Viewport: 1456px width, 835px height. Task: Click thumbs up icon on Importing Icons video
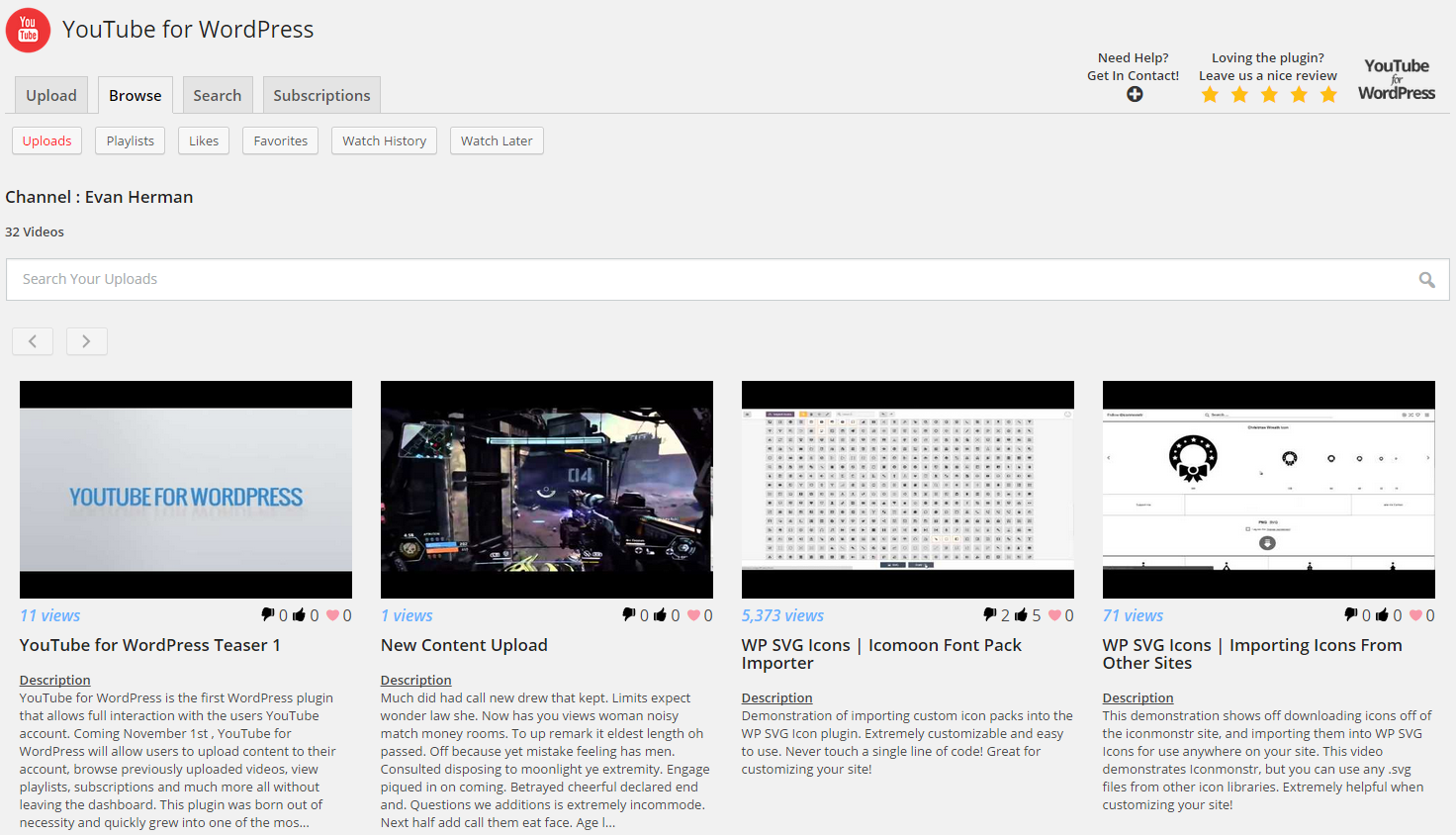click(x=1382, y=615)
